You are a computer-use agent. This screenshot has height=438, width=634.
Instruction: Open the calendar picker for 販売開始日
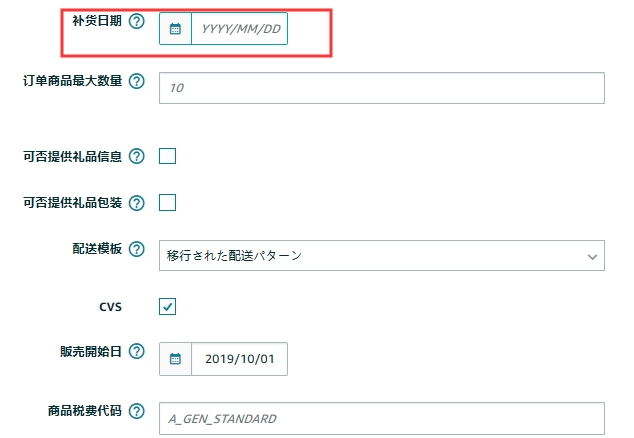point(175,359)
